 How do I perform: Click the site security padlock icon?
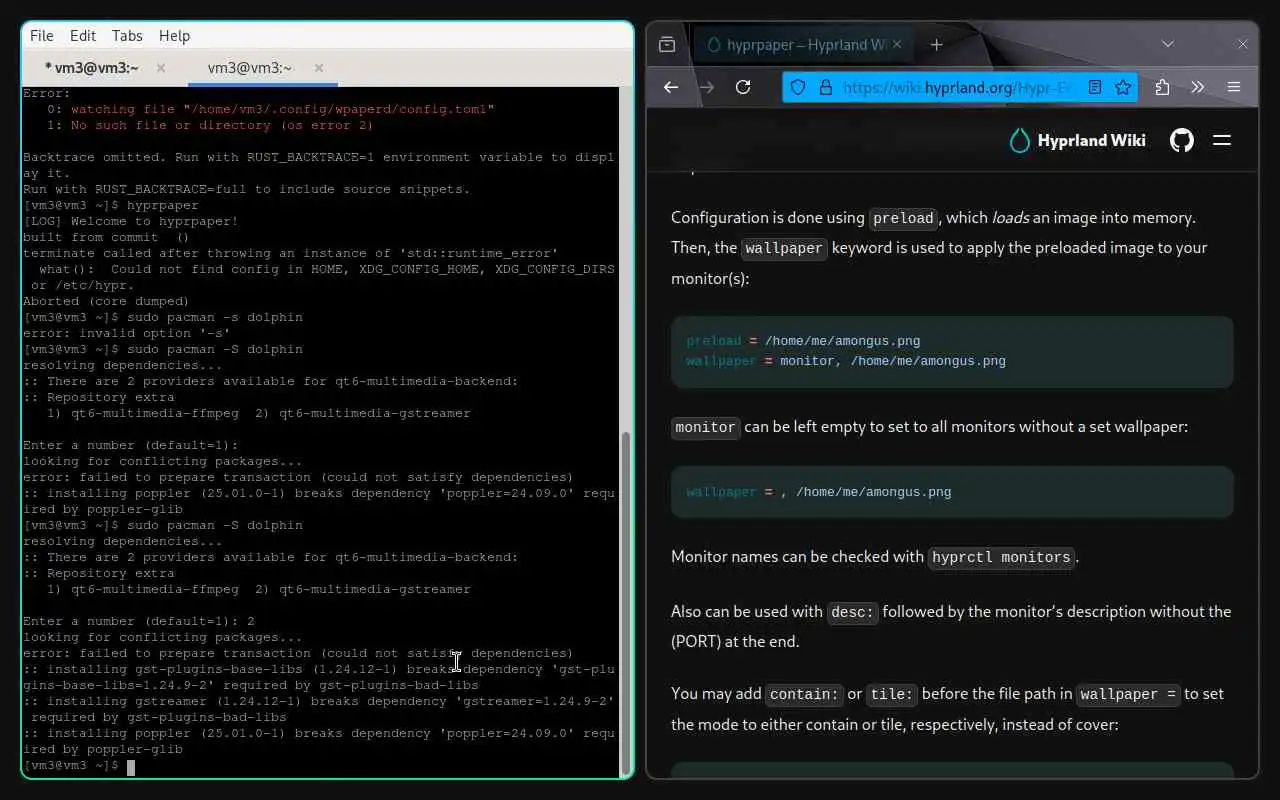click(826, 87)
